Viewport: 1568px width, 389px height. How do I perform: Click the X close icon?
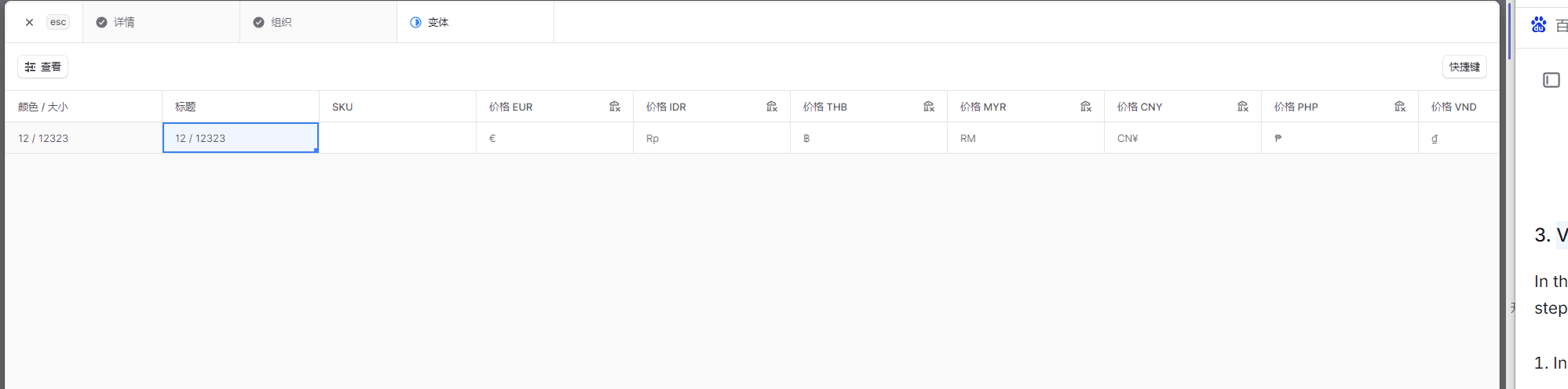click(29, 23)
